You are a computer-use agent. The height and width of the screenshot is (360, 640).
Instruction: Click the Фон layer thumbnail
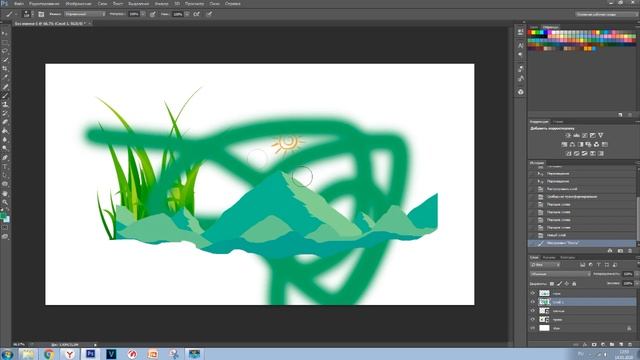pos(544,328)
